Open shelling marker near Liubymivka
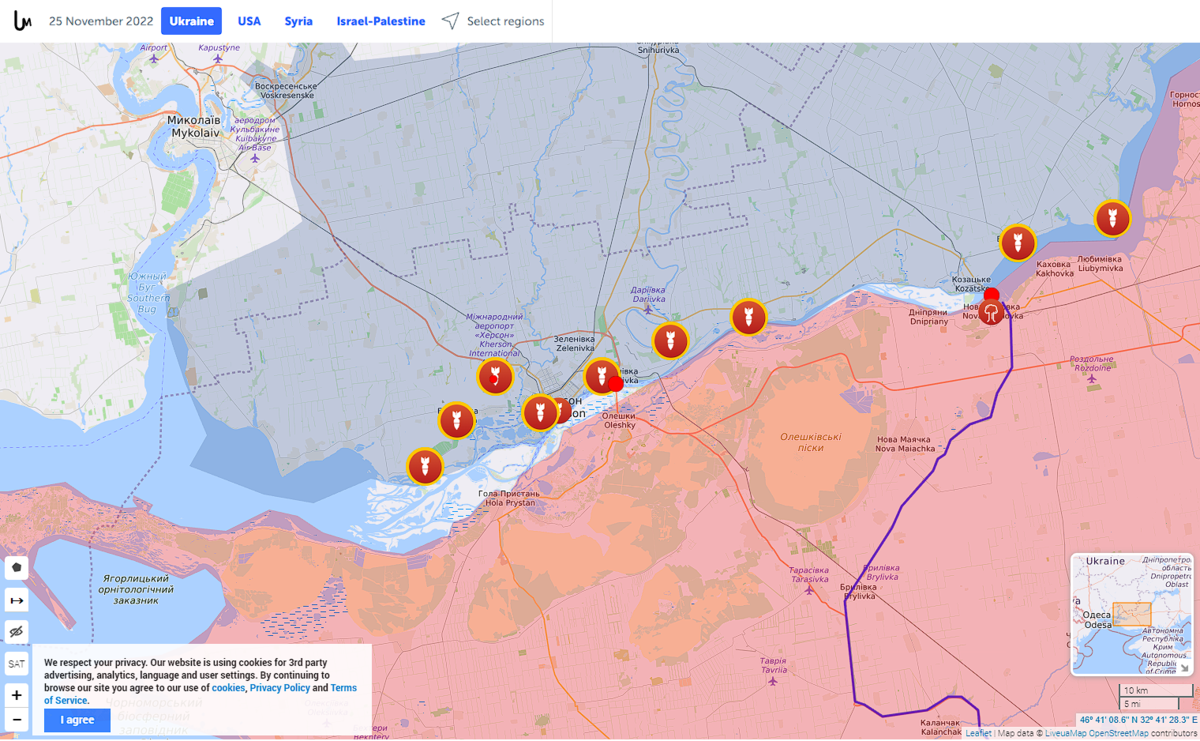Image resolution: width=1200 pixels, height=741 pixels. coord(1112,219)
